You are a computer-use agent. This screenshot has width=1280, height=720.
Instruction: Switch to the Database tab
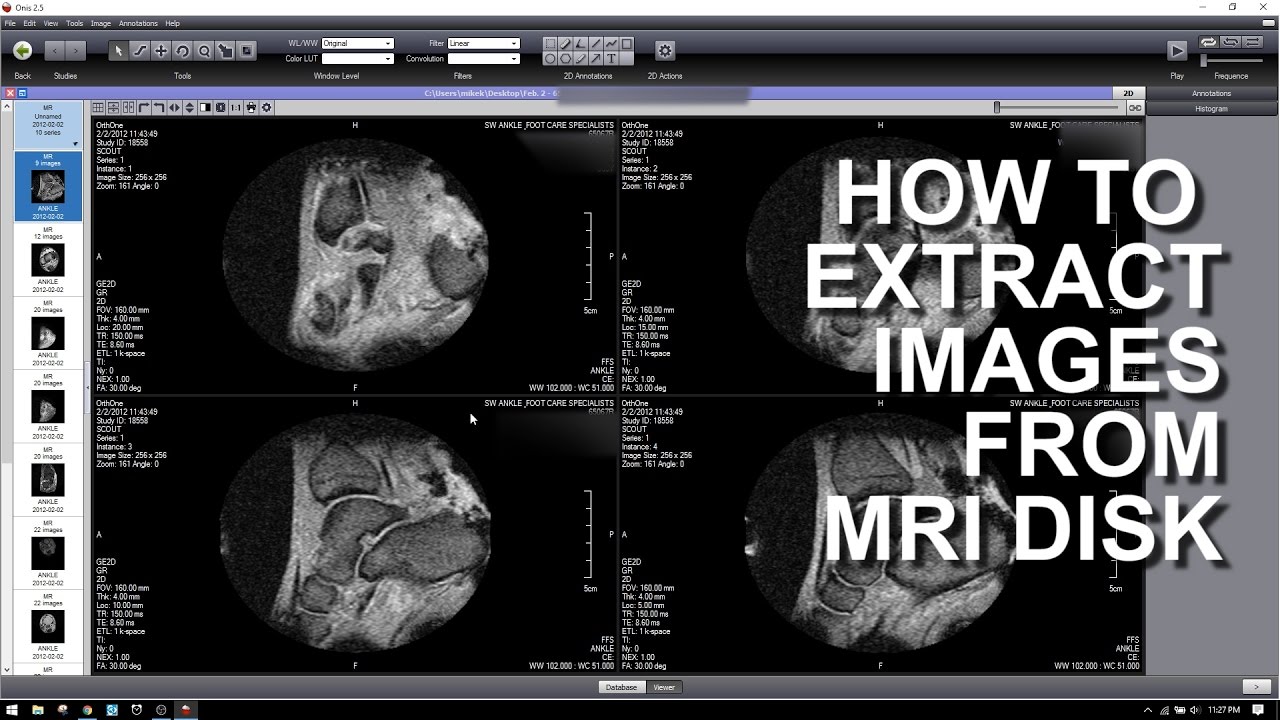[621, 687]
